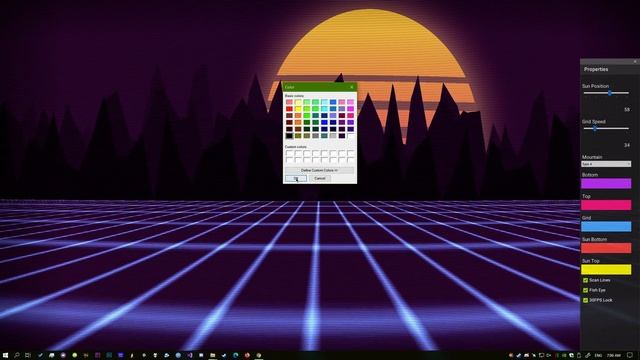
Task: Open Visual Studio from taskbar
Action: 190,356
